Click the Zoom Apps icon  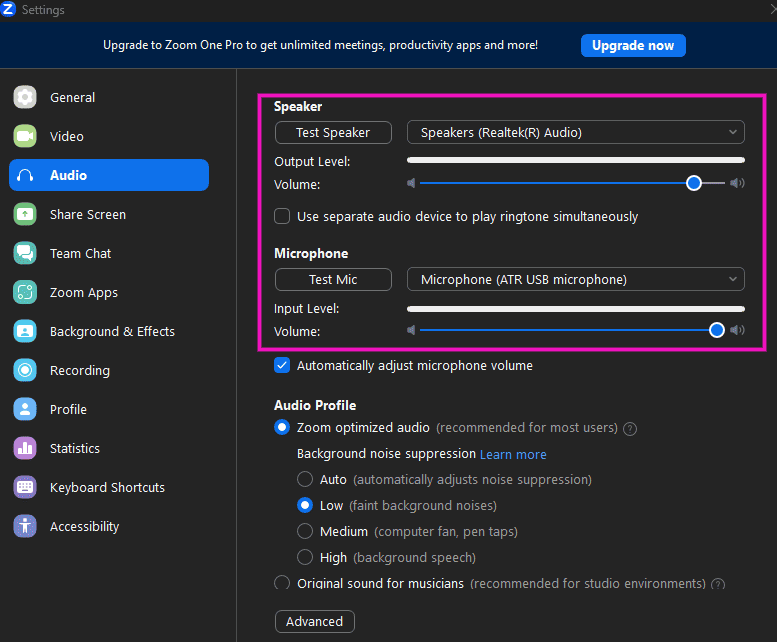(x=25, y=292)
